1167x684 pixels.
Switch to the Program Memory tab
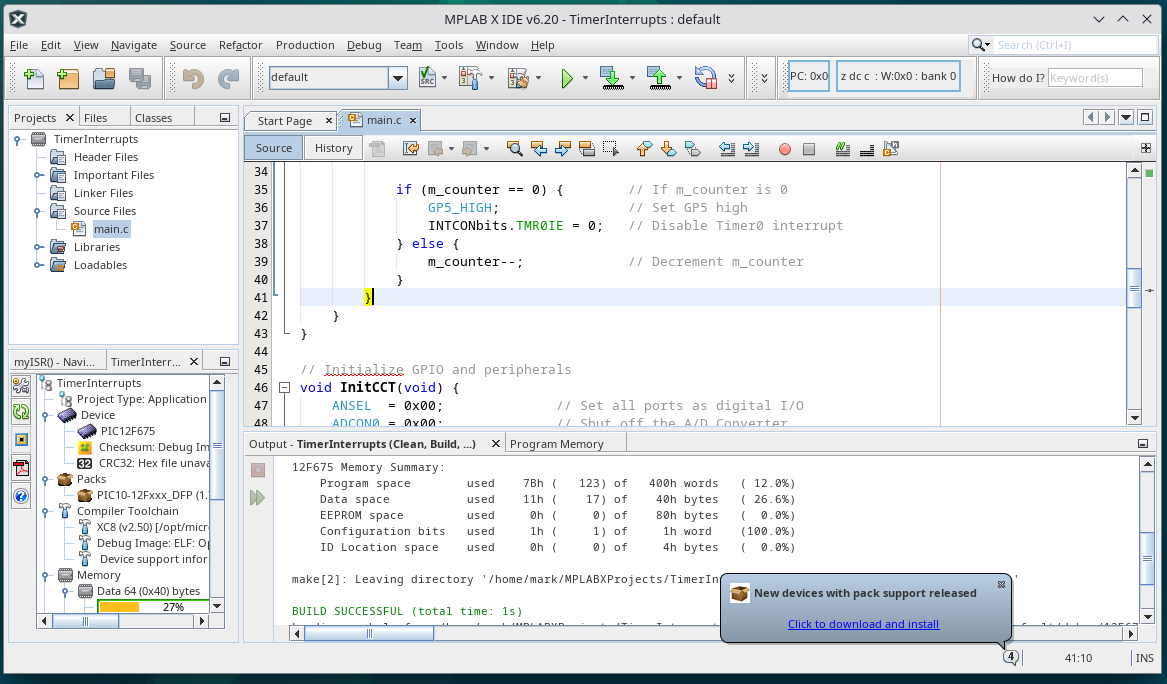556,444
